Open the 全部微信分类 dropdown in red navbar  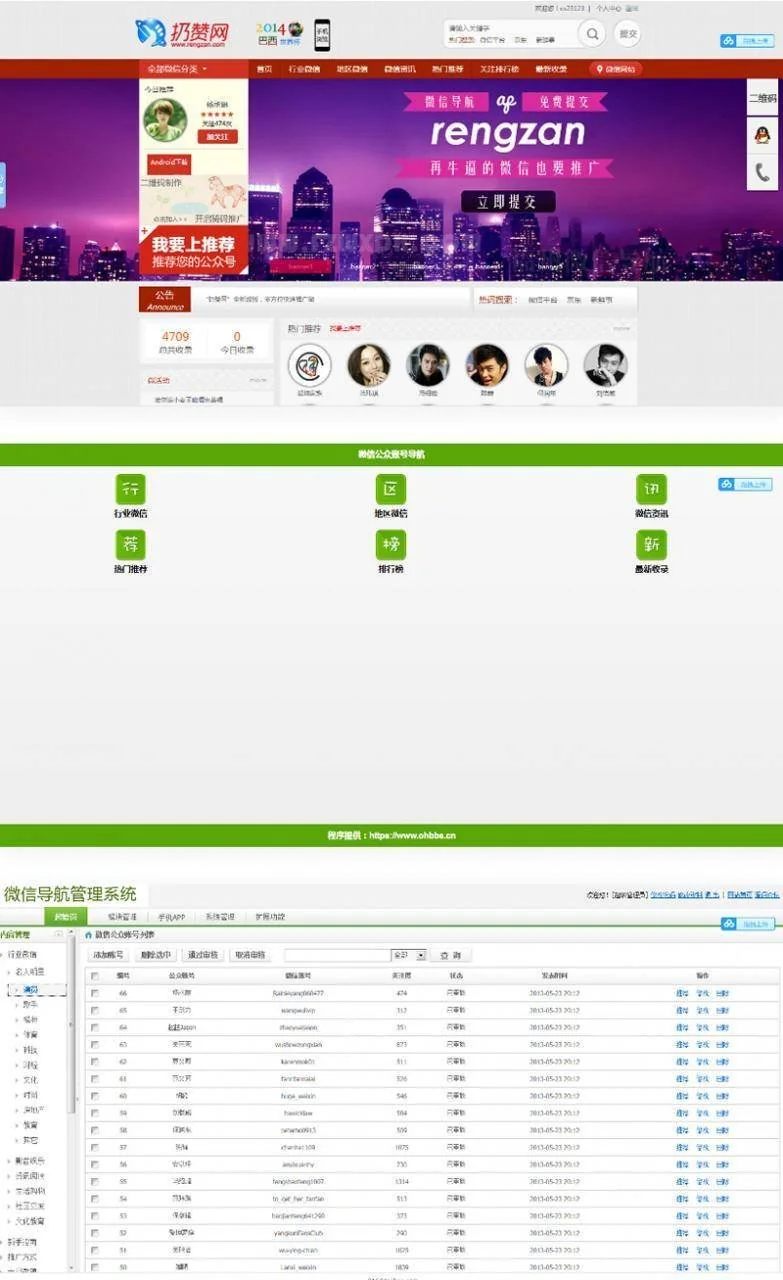click(178, 69)
